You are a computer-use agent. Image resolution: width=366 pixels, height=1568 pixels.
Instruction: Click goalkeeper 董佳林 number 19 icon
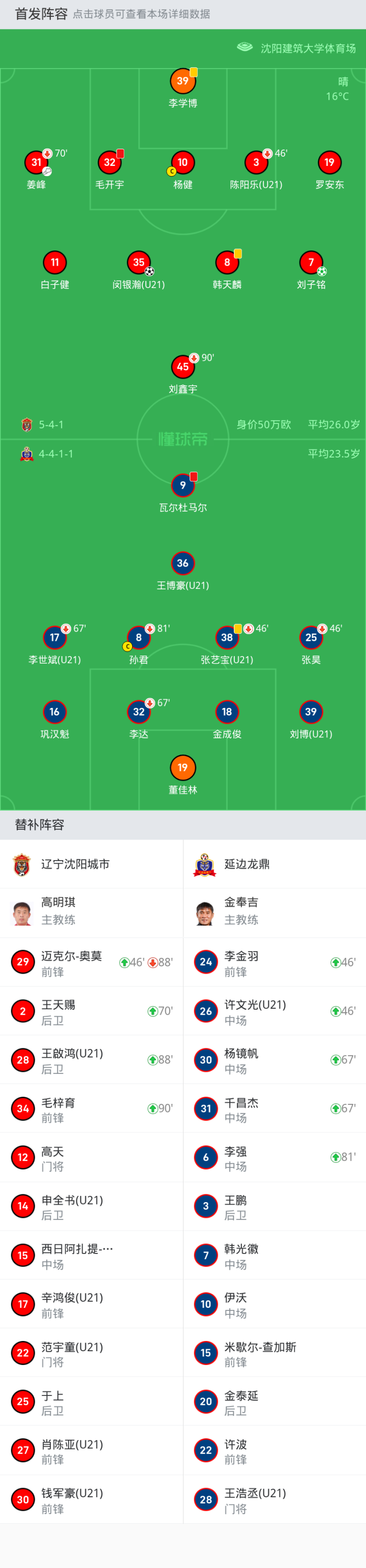coord(182,767)
